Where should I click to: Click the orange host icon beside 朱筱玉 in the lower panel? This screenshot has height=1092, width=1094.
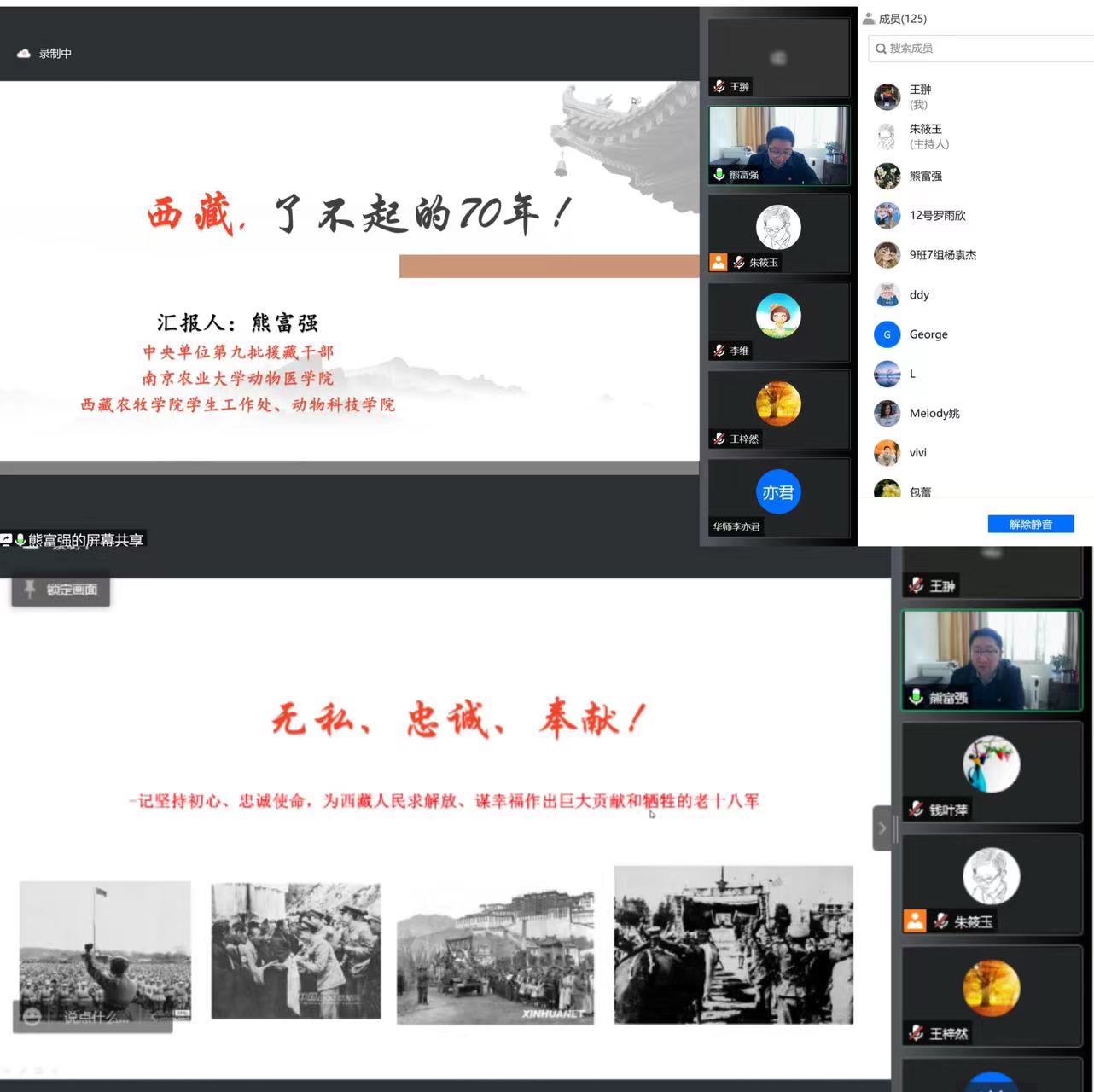click(915, 921)
